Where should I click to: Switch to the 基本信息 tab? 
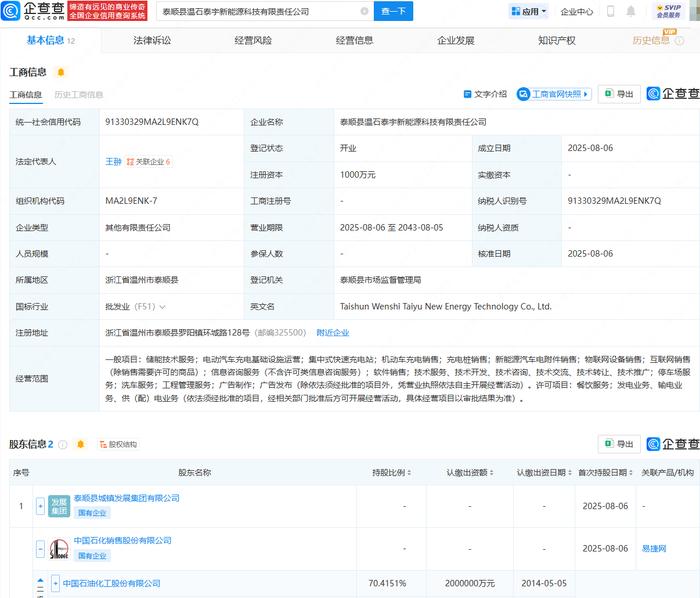(50, 41)
